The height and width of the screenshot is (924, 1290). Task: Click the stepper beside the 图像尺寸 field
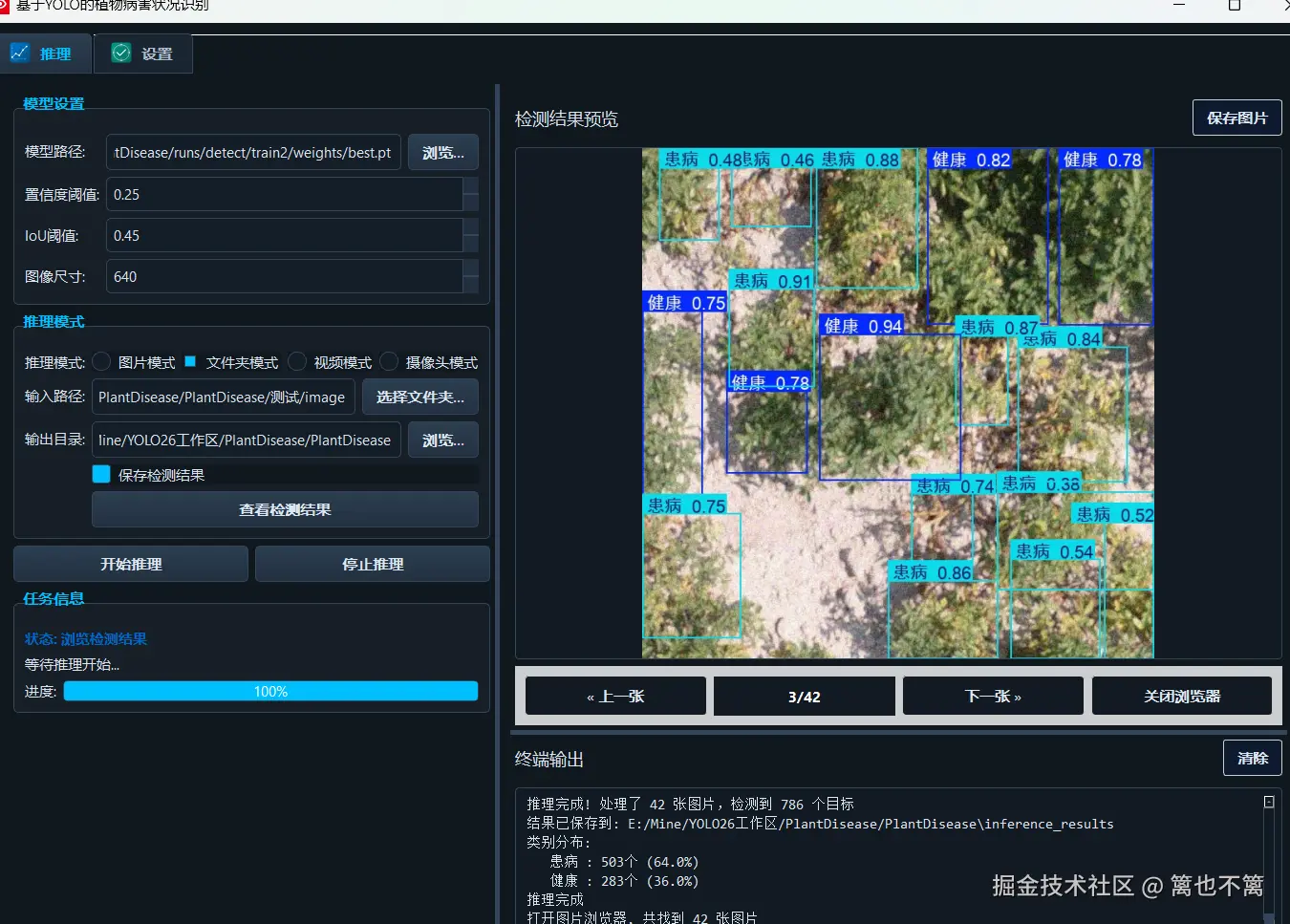tap(470, 276)
